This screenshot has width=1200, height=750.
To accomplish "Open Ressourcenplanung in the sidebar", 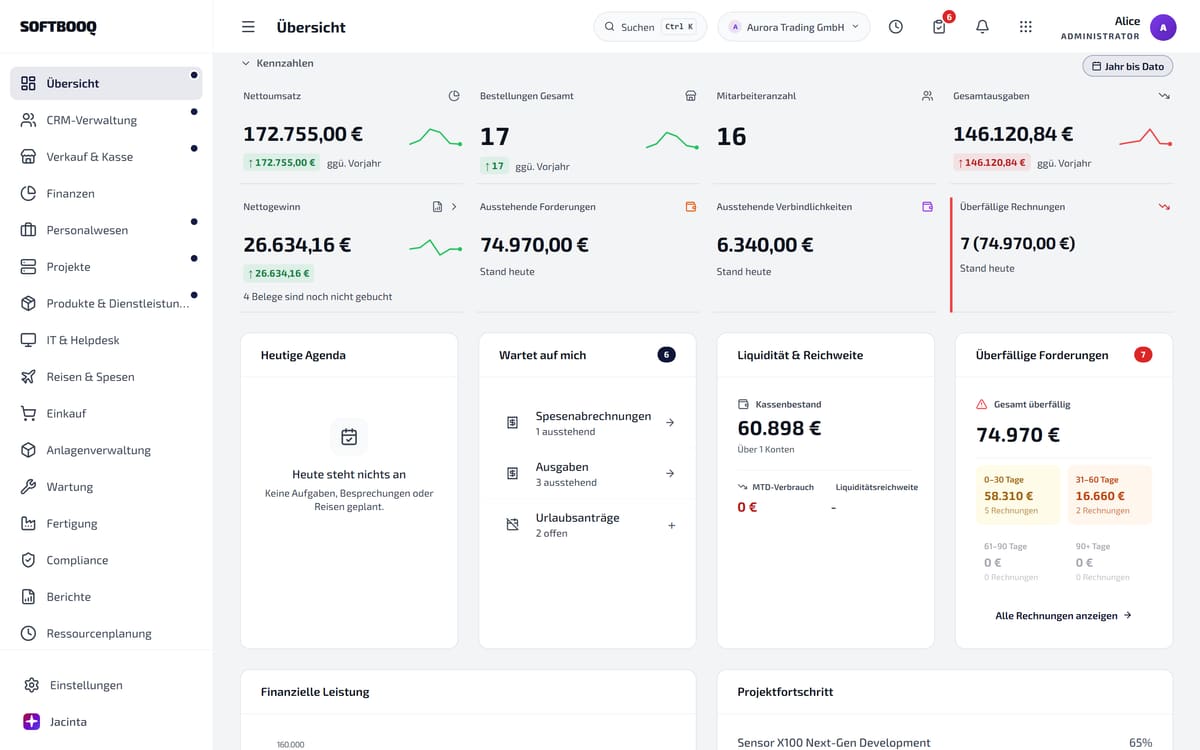I will point(106,633).
